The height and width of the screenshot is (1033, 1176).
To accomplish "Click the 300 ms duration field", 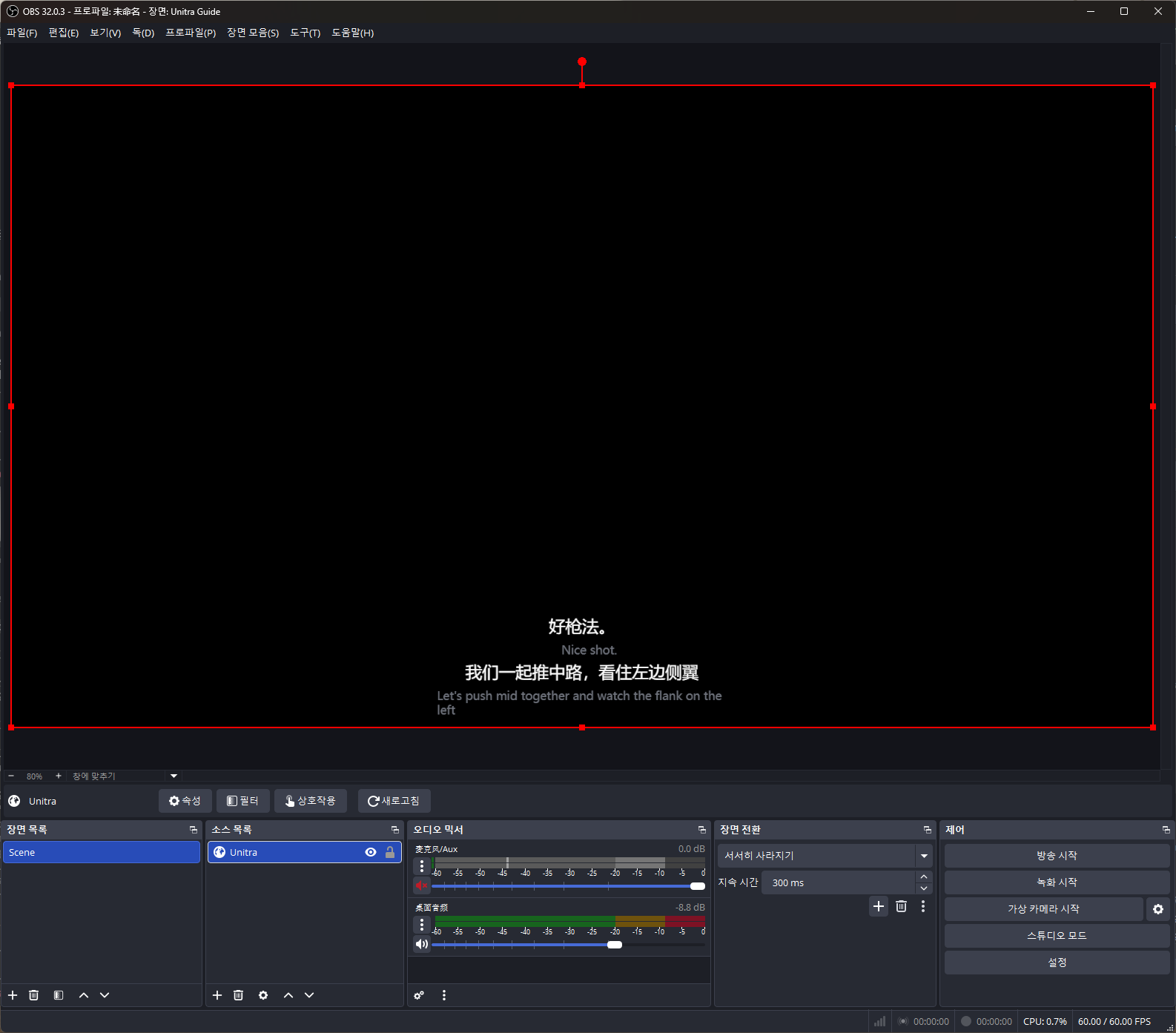I will pyautogui.click(x=838, y=882).
